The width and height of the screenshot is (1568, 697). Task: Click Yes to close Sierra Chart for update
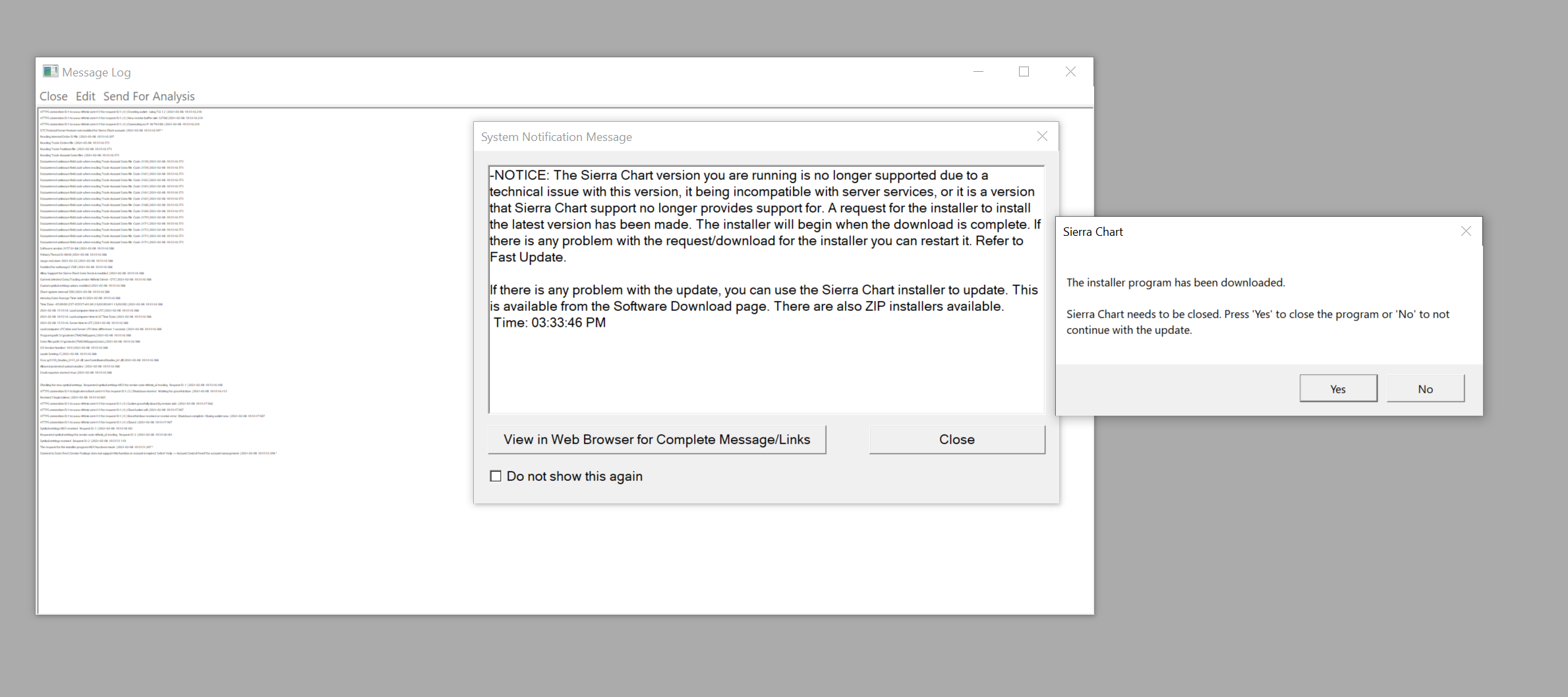pos(1338,389)
